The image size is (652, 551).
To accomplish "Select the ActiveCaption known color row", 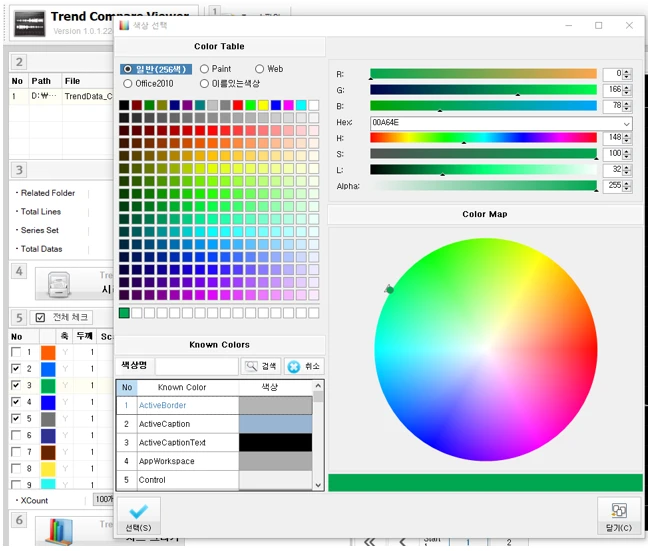I will tap(215, 424).
